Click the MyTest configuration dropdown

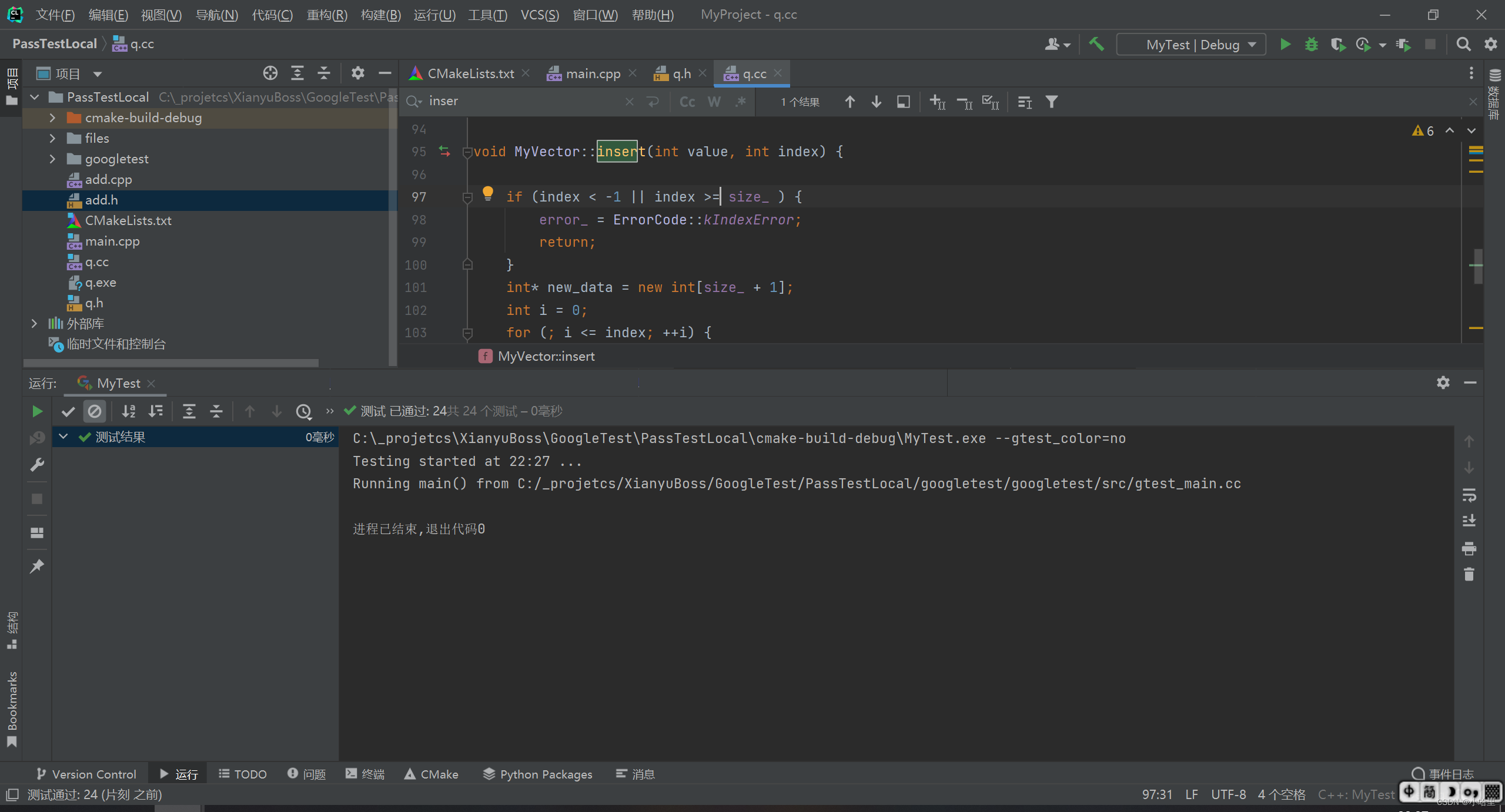pyautogui.click(x=1191, y=44)
